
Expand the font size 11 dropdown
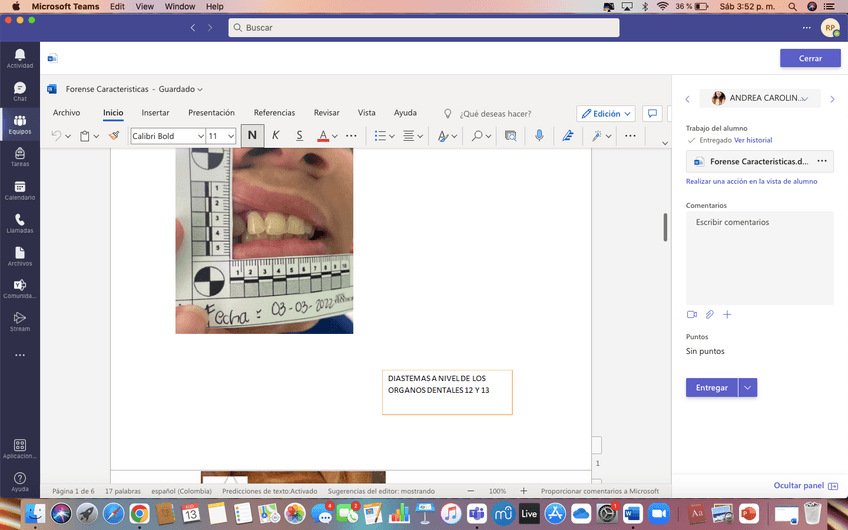pos(231,136)
